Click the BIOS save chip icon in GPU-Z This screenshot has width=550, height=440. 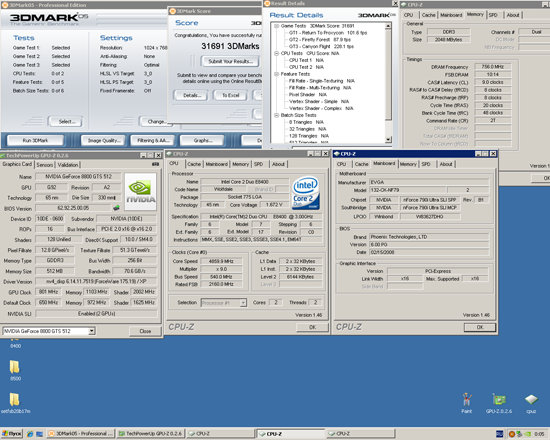coord(116,208)
